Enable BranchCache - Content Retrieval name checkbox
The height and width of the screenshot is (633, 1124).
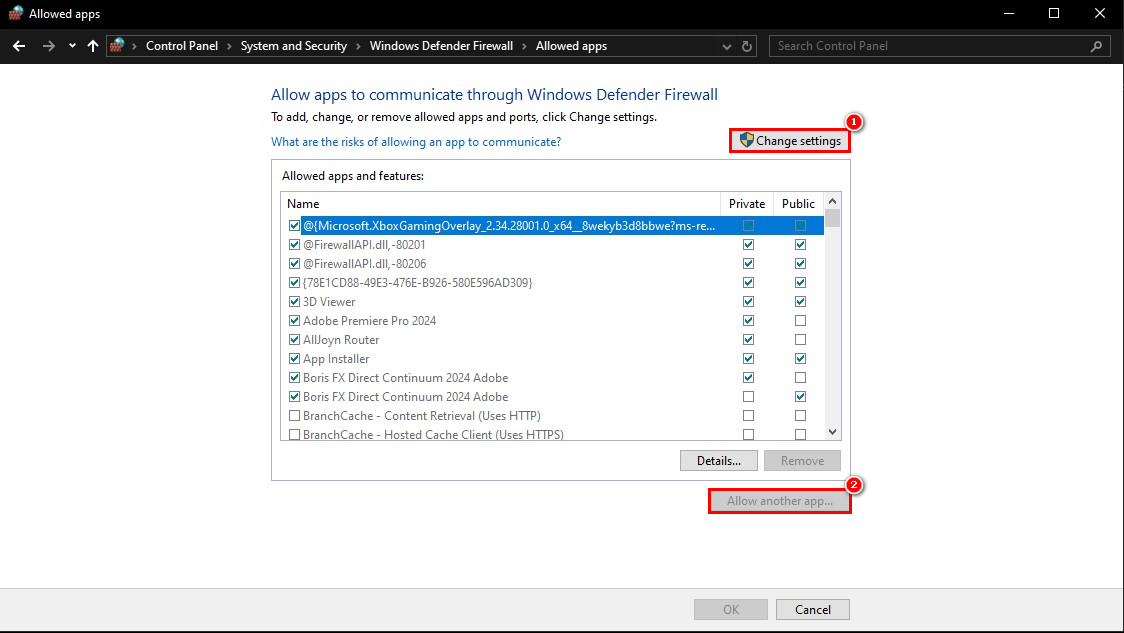pyautogui.click(x=294, y=416)
